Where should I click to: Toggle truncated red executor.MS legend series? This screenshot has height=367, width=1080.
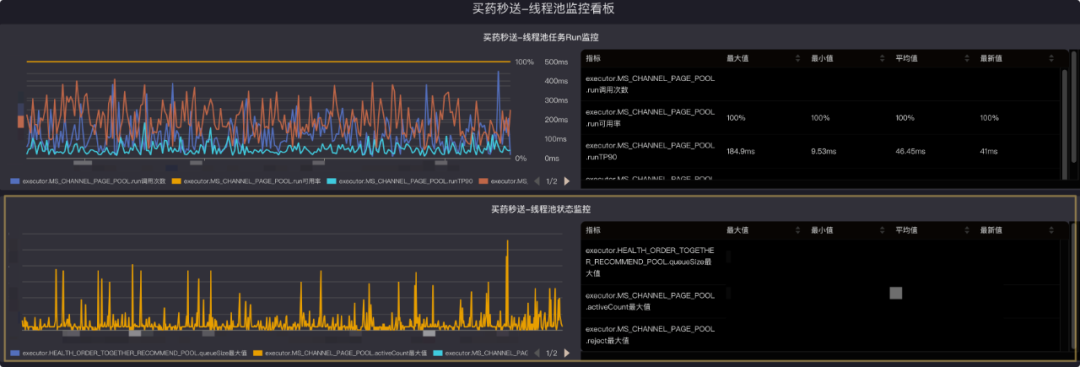(x=503, y=181)
